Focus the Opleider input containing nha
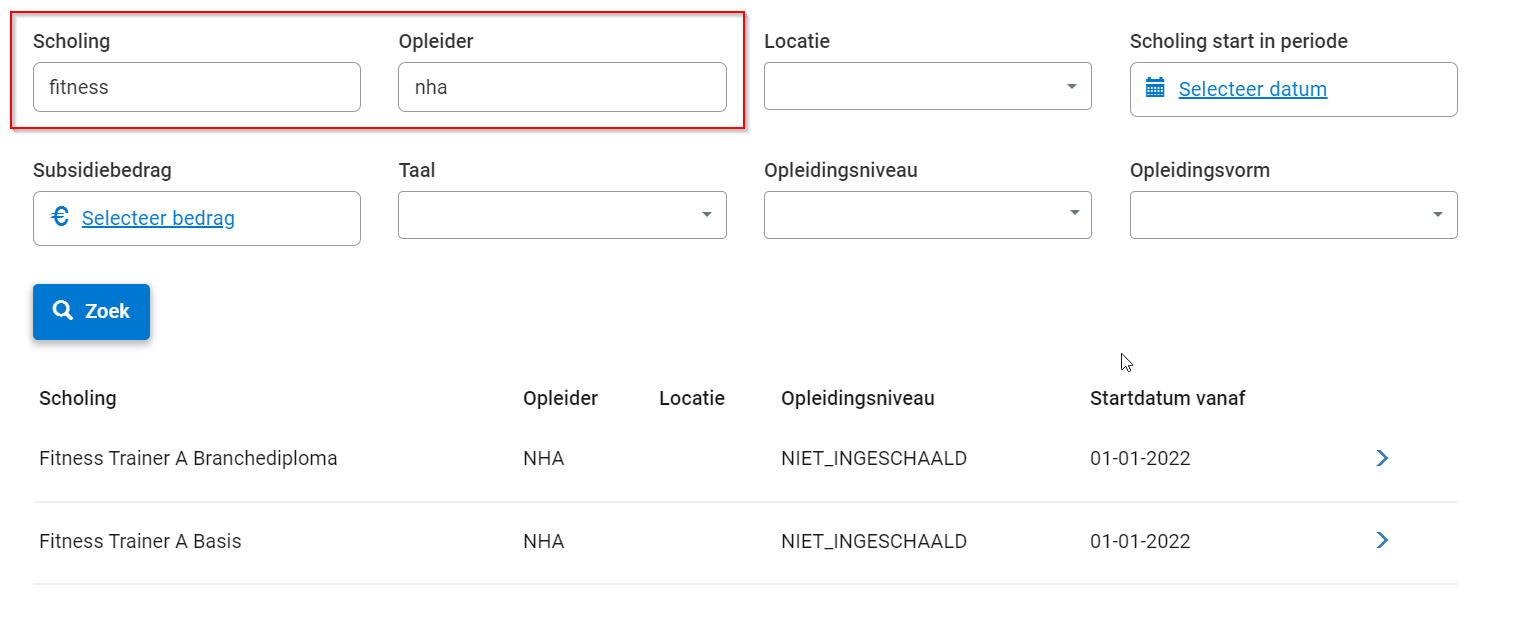This screenshot has height=620, width=1531. [x=562, y=87]
